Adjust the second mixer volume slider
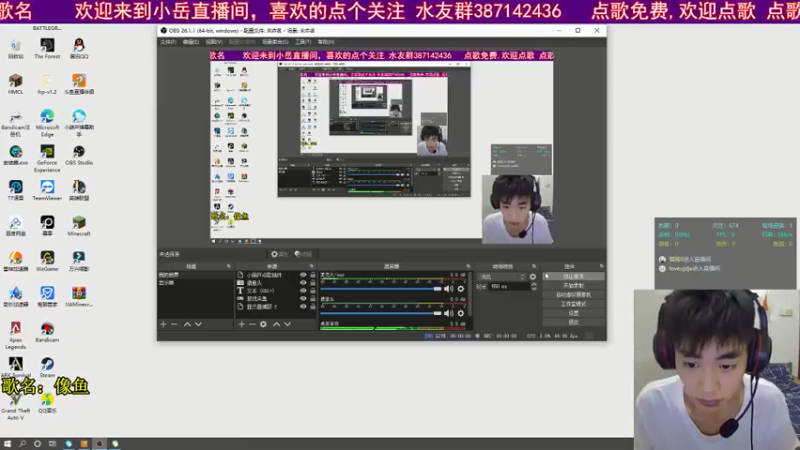 [x=381, y=313]
